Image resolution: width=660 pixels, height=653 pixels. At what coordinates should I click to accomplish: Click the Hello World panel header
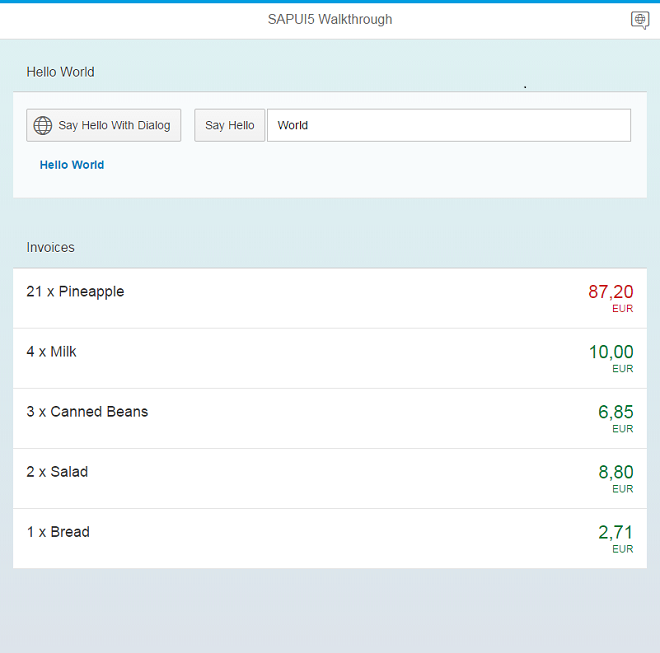click(x=61, y=72)
